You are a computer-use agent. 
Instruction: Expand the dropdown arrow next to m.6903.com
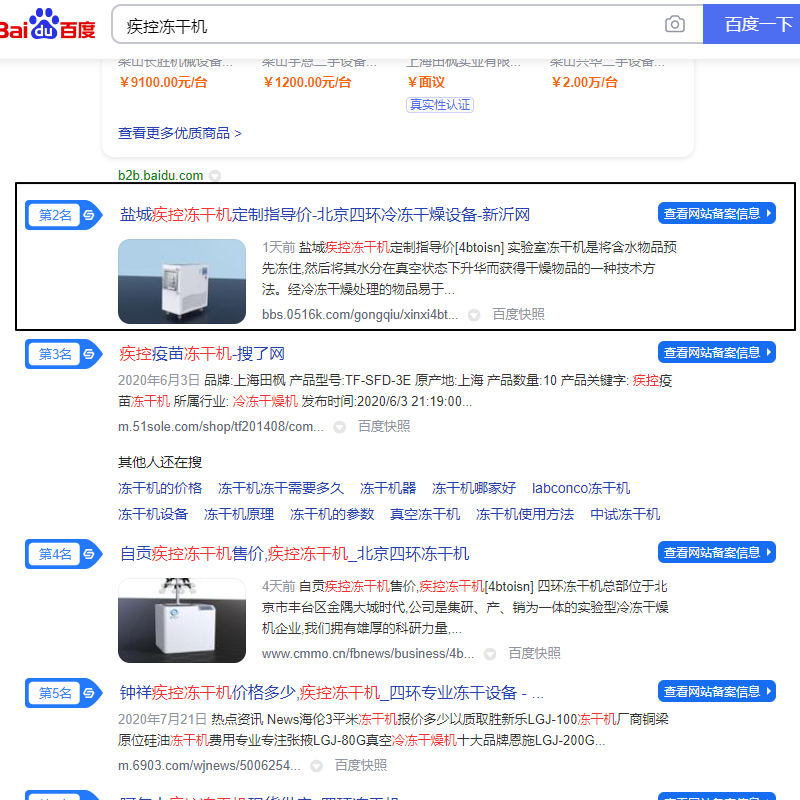tap(316, 766)
